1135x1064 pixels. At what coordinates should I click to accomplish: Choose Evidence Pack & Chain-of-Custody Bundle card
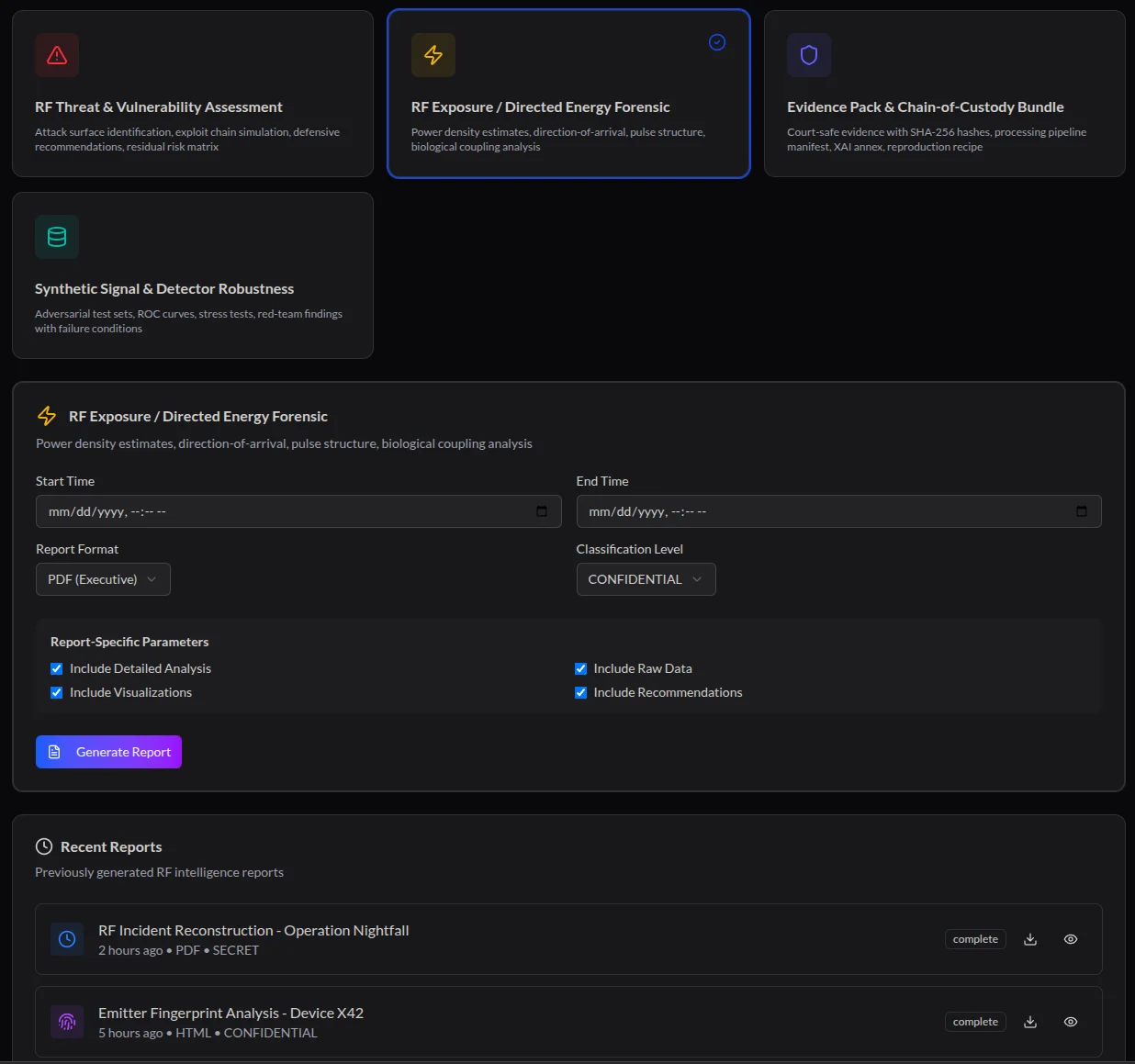[x=944, y=94]
